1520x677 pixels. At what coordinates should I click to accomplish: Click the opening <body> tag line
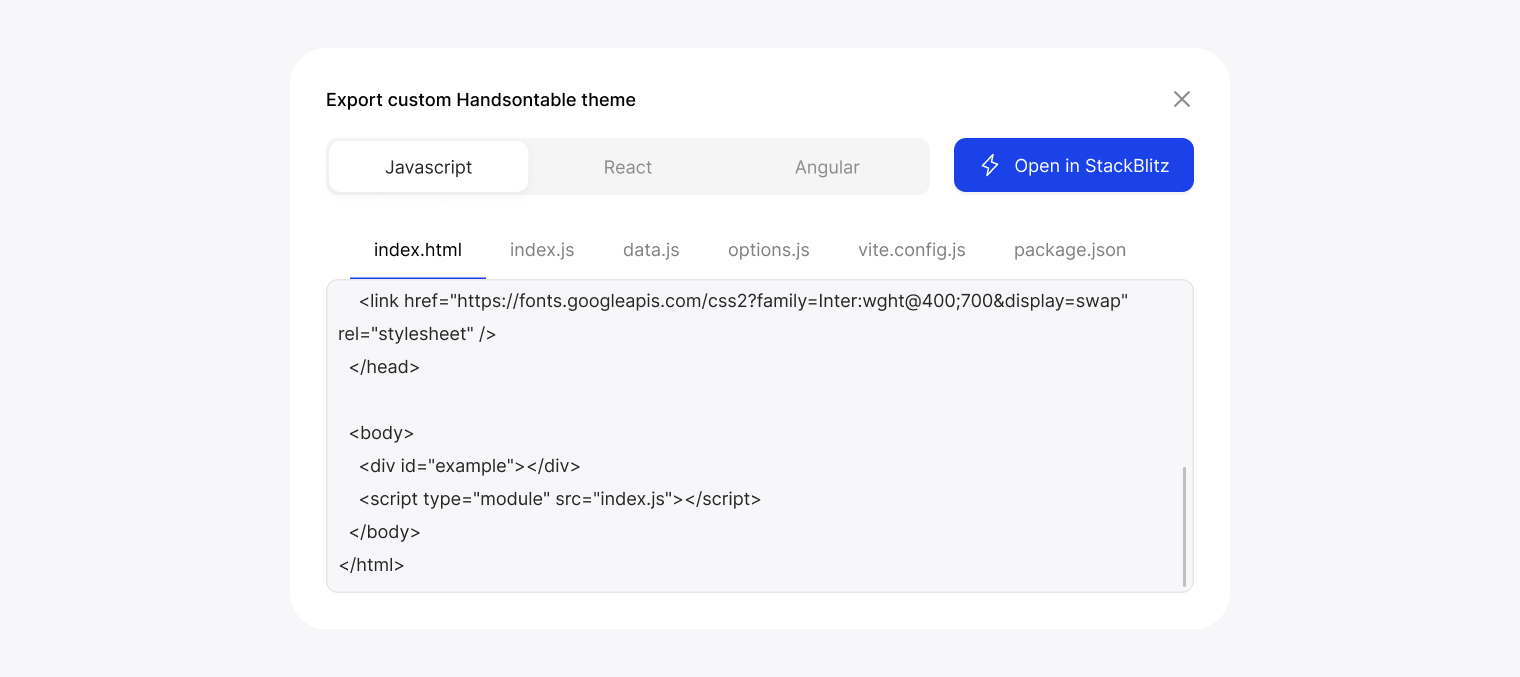click(381, 433)
